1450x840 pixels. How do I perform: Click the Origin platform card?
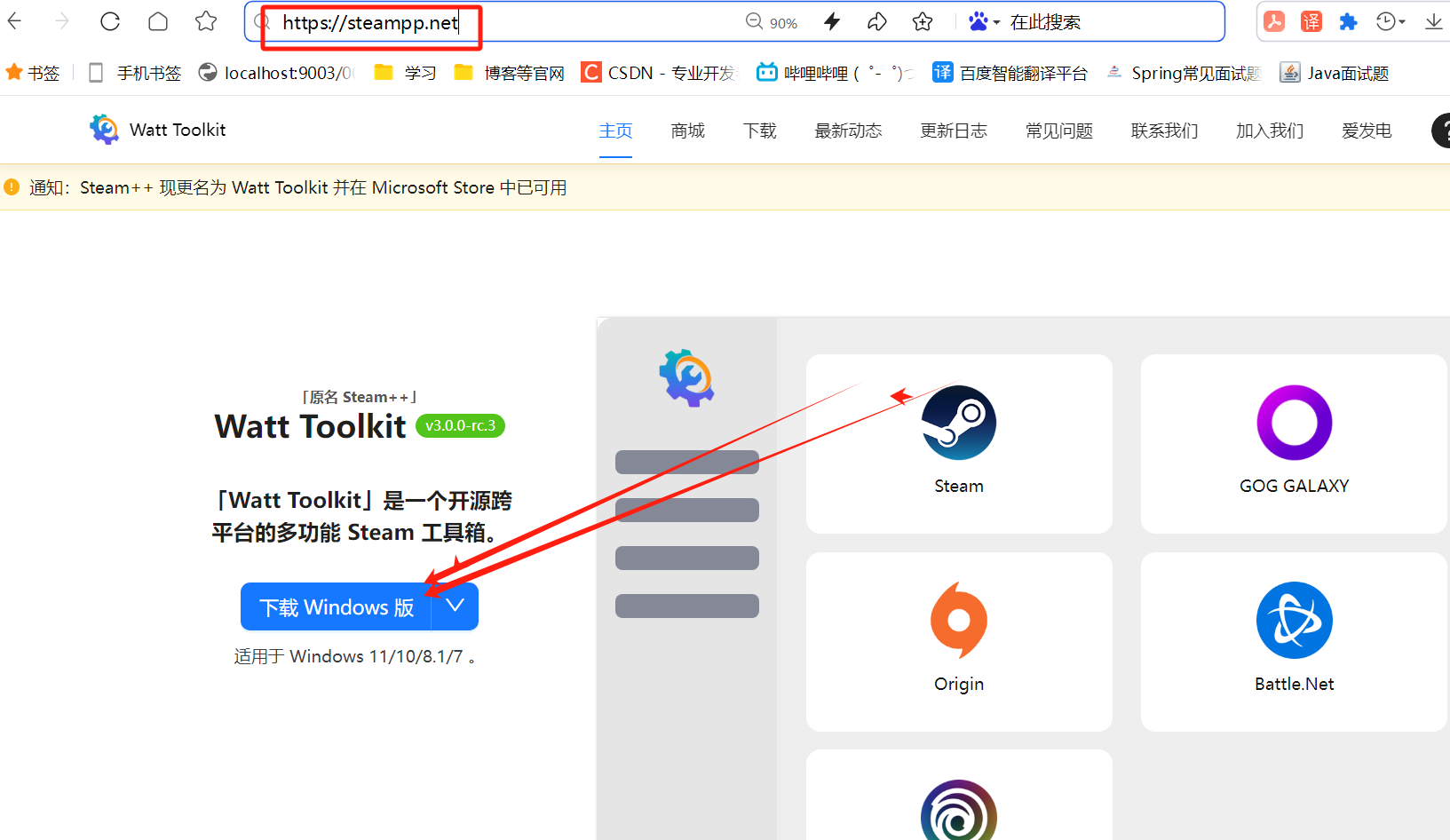tap(959, 642)
